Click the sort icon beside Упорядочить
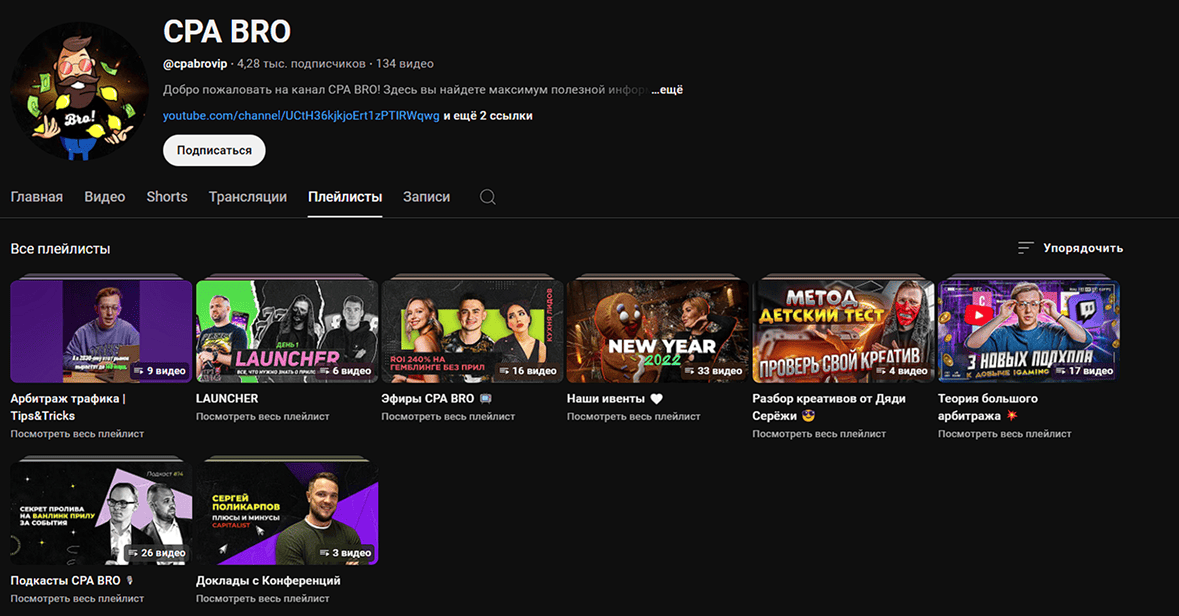The image size is (1179, 616). (x=1026, y=248)
